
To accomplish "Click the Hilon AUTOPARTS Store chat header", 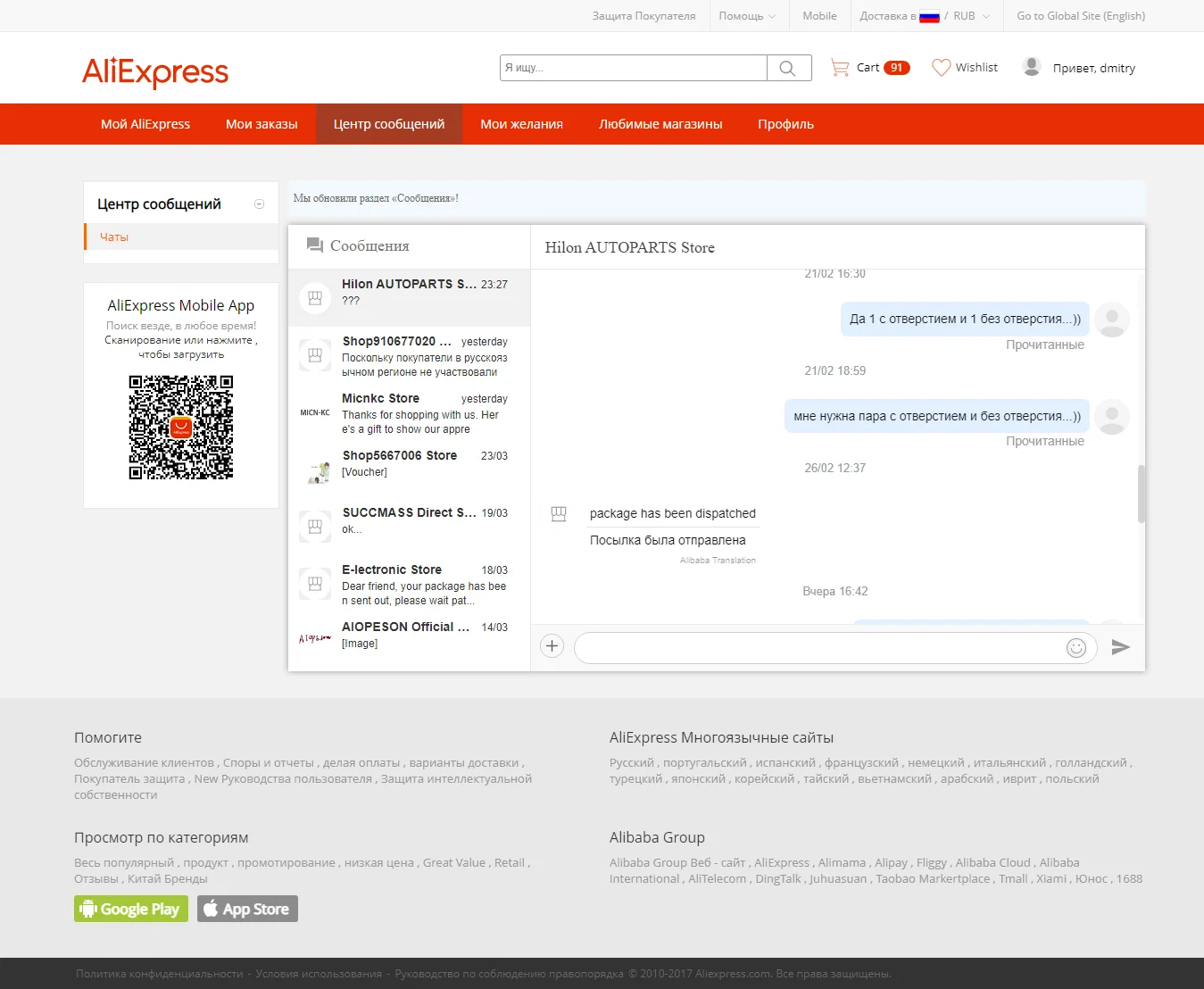I will pos(630,247).
